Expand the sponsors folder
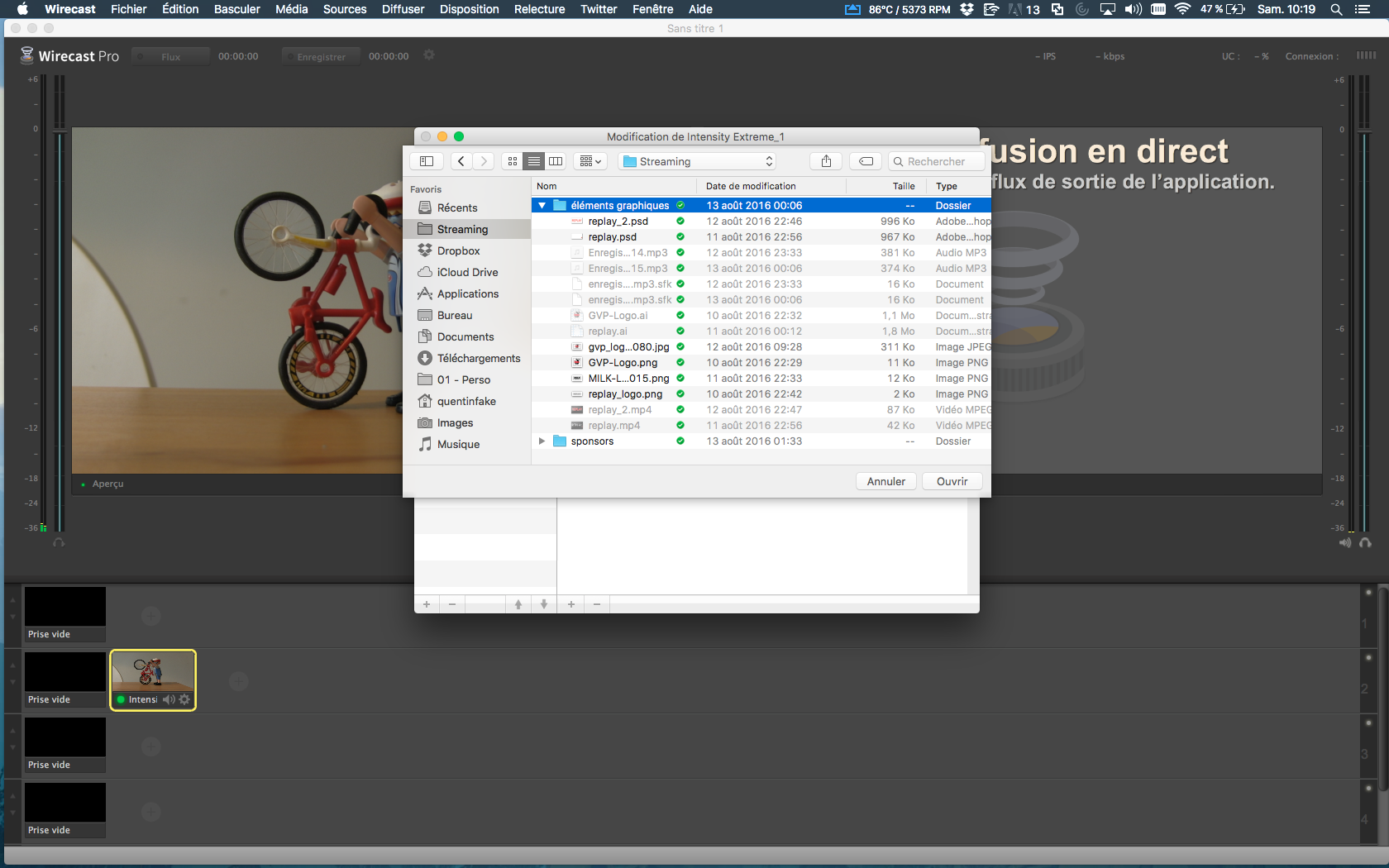The width and height of the screenshot is (1389, 868). 542,441
